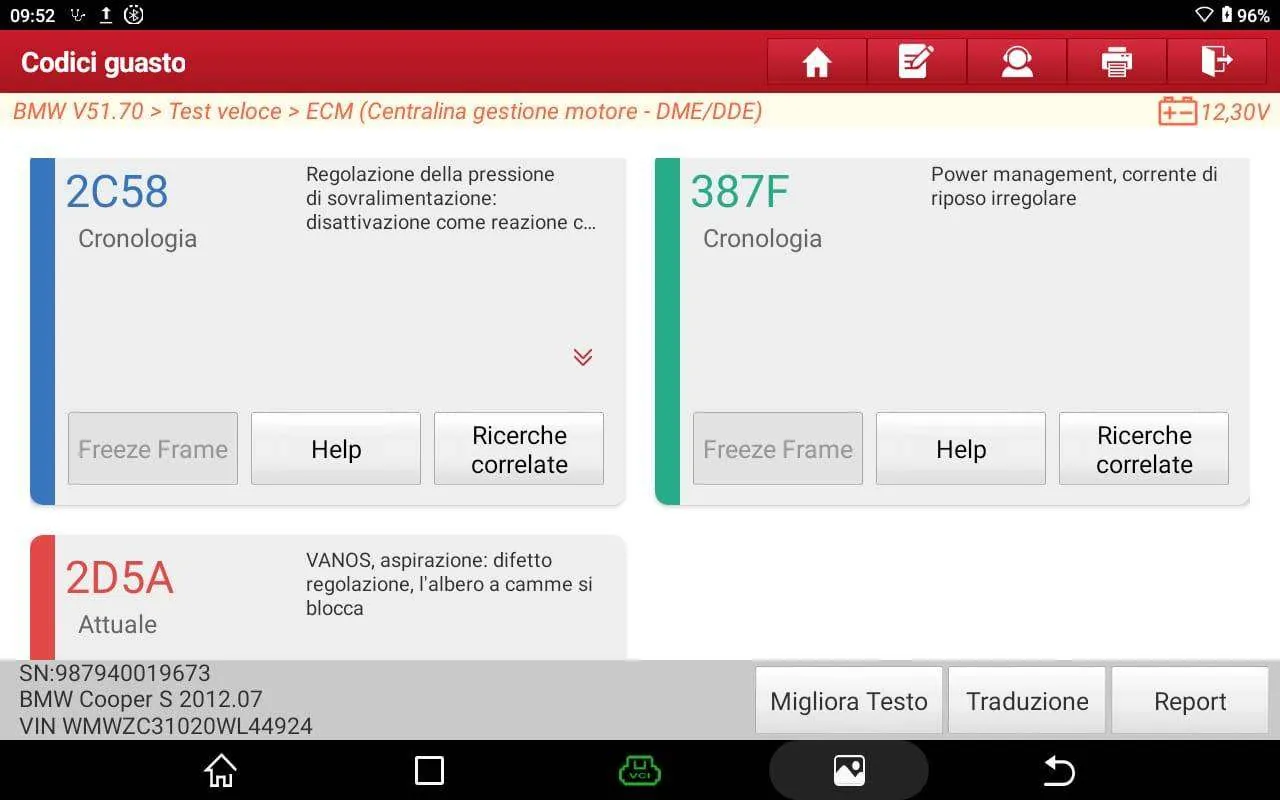Screen dimensions: 1280x800
Task: Open the remote support technician icon
Action: (1017, 62)
